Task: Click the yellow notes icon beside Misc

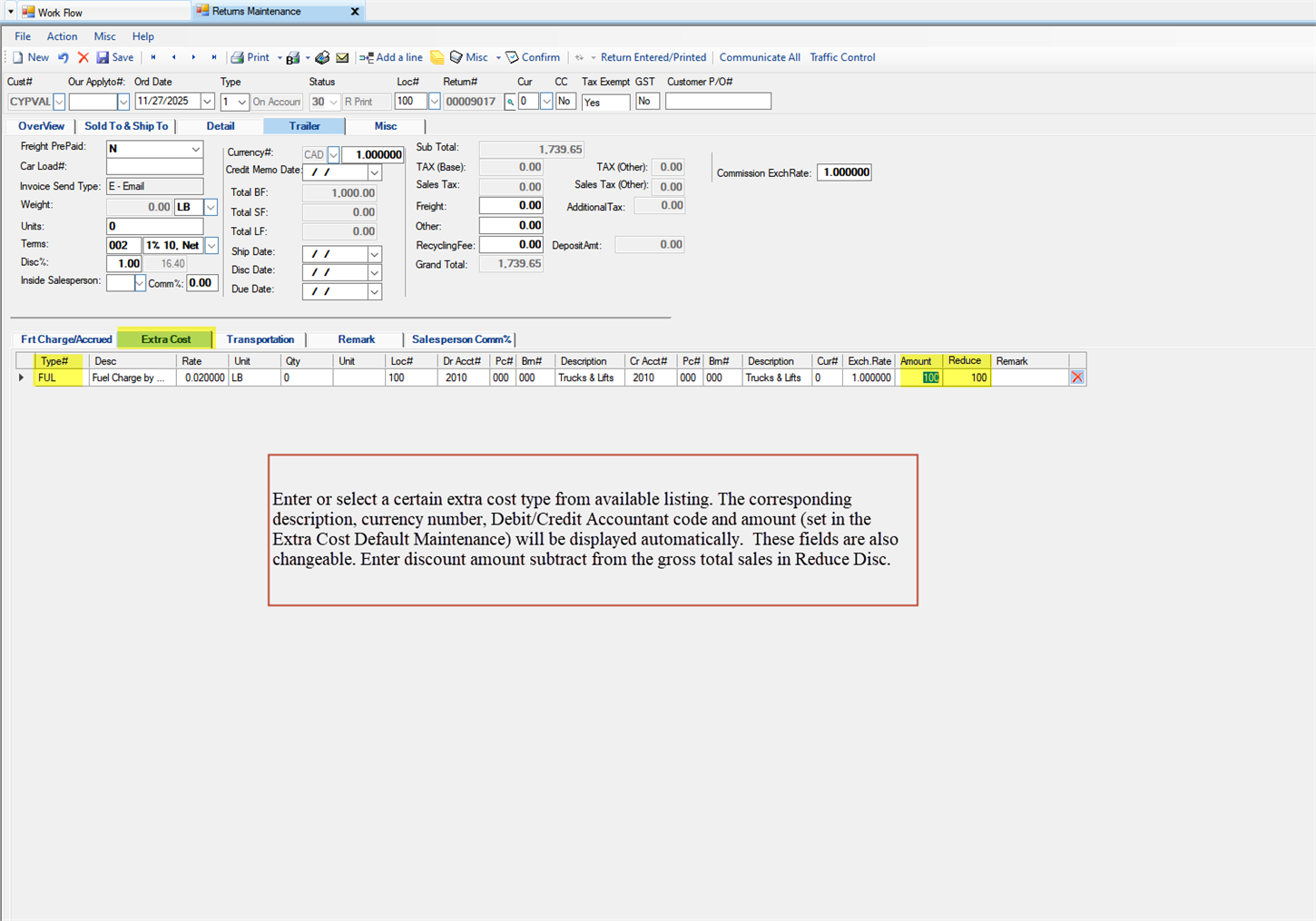Action: (437, 57)
